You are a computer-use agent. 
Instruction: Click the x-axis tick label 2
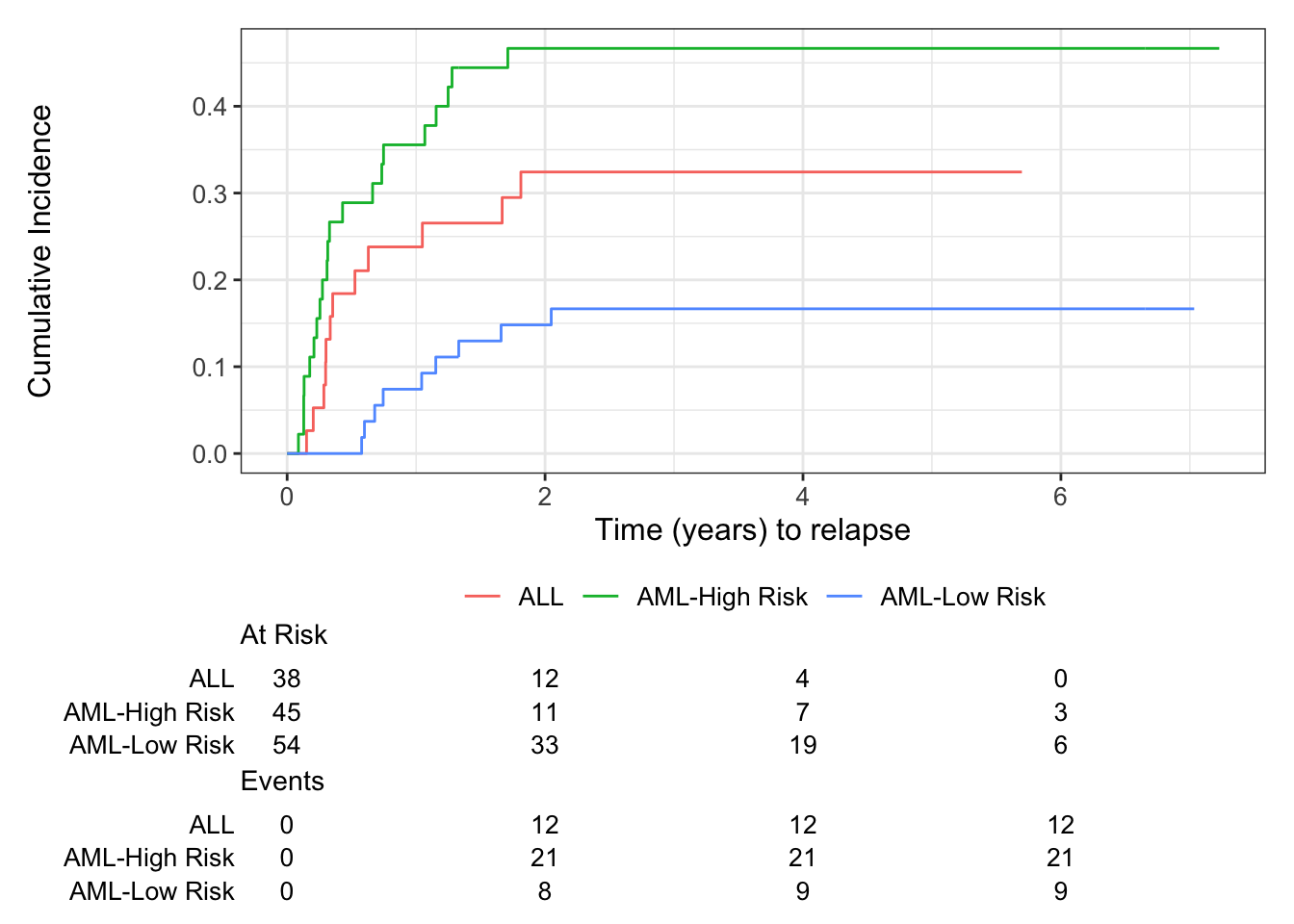pos(545,497)
